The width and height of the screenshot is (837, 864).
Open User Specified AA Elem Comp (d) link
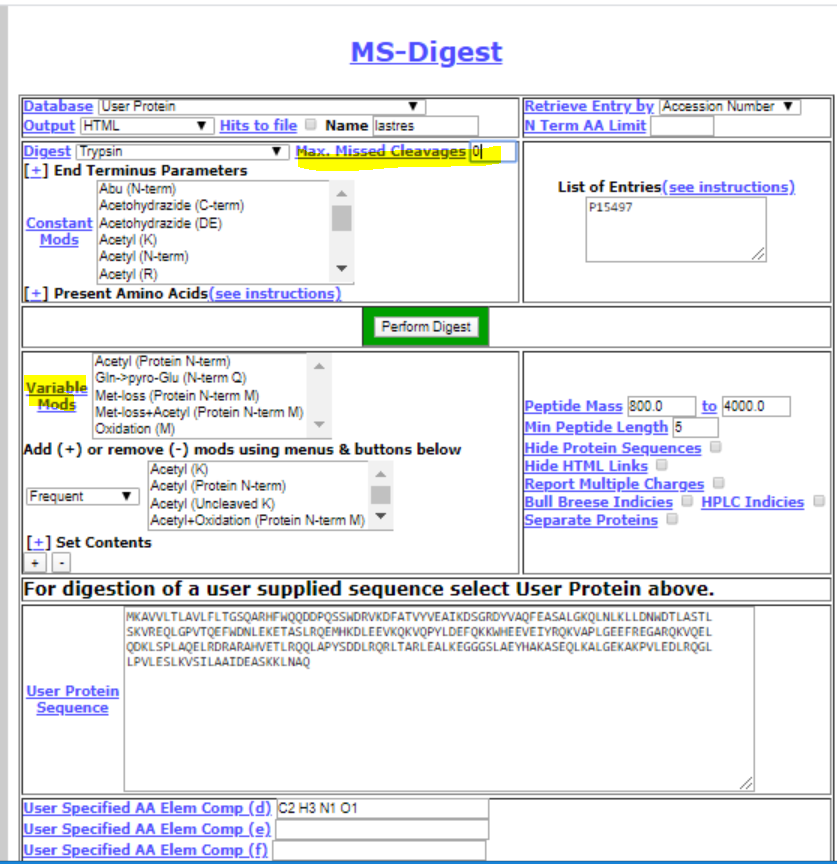coord(147,808)
